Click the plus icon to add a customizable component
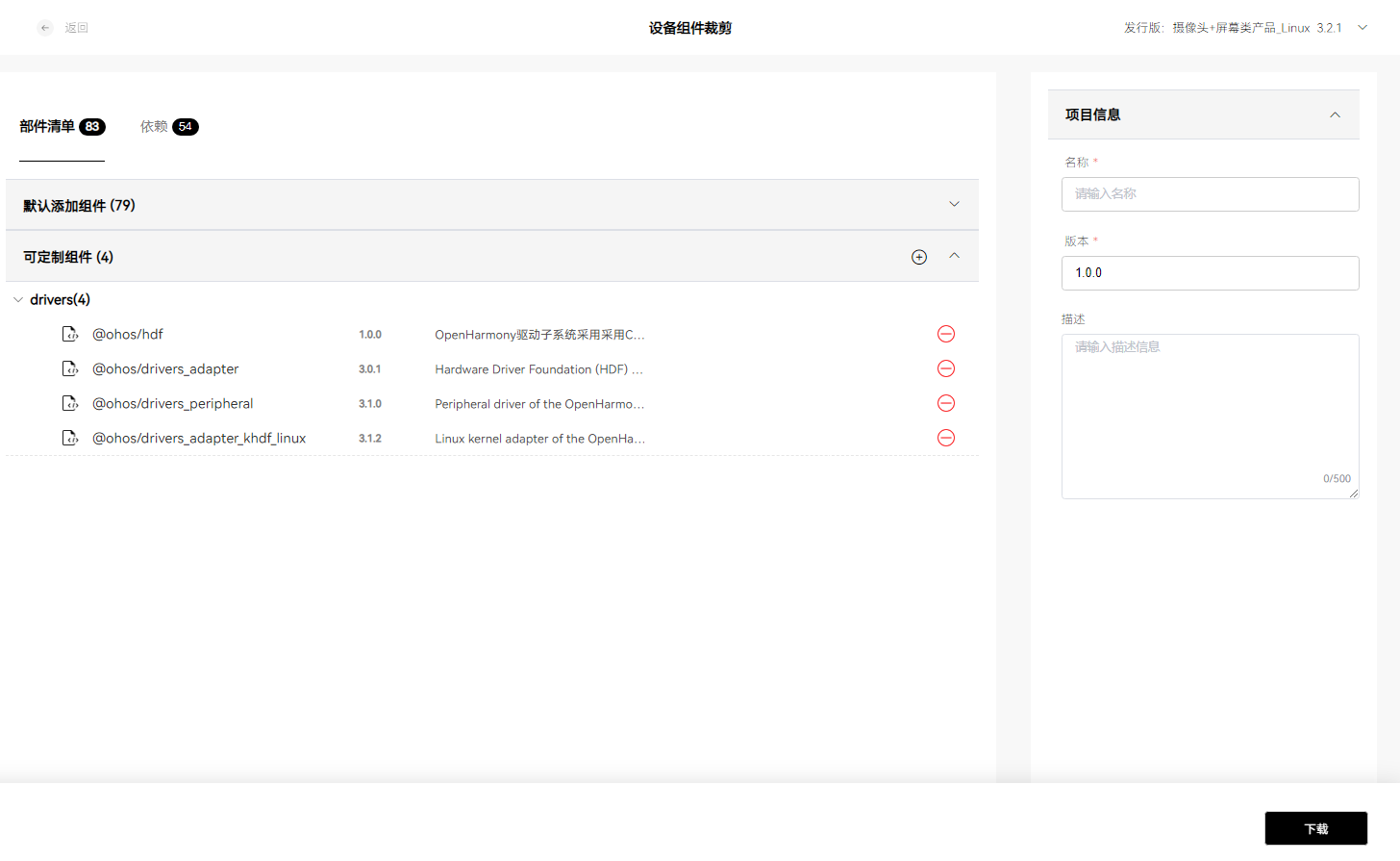Viewport: 1400px width, 861px height. pyautogui.click(x=919, y=257)
